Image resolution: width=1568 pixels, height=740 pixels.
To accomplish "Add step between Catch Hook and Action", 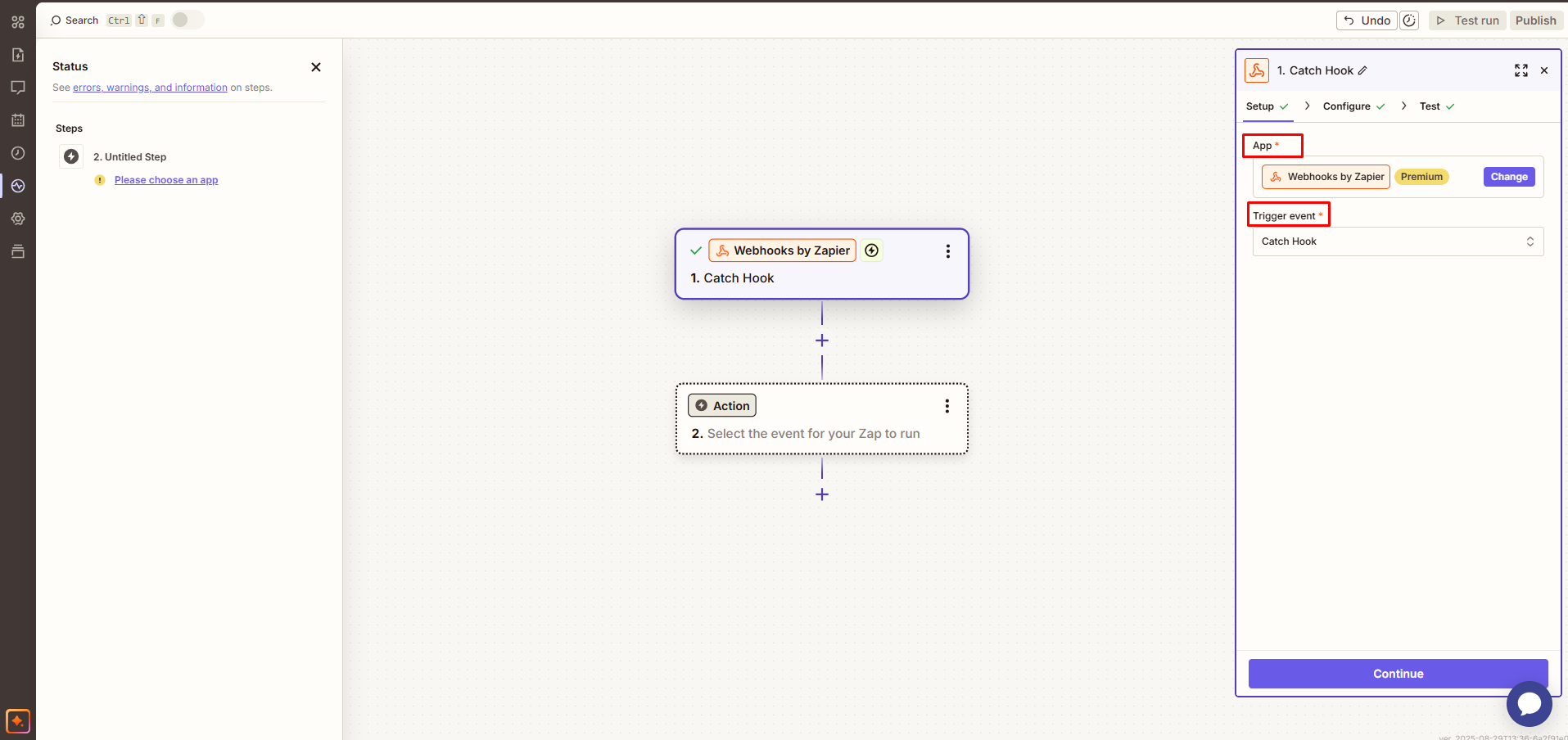I will (822, 341).
